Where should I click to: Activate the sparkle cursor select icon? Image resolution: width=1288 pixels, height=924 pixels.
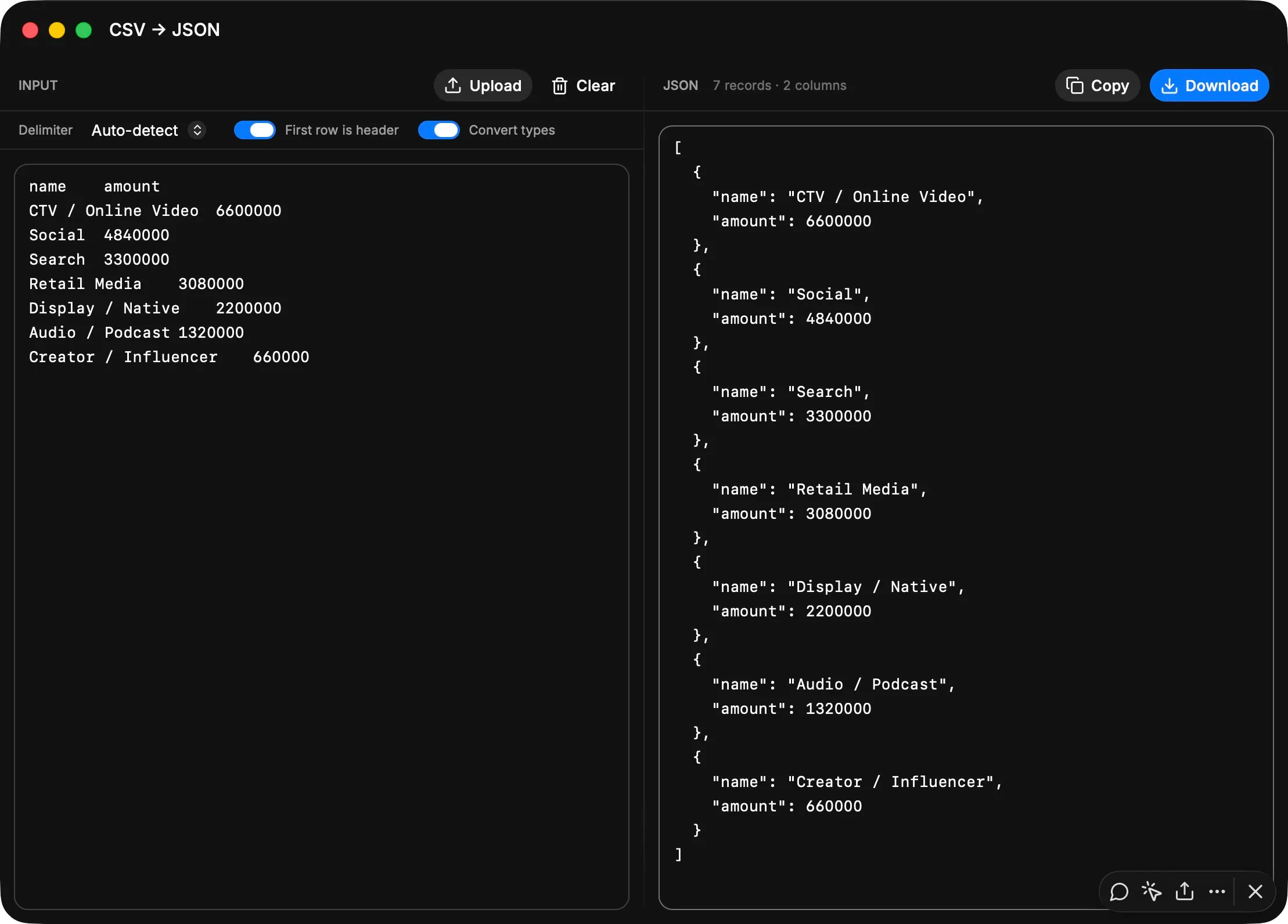(x=1152, y=891)
